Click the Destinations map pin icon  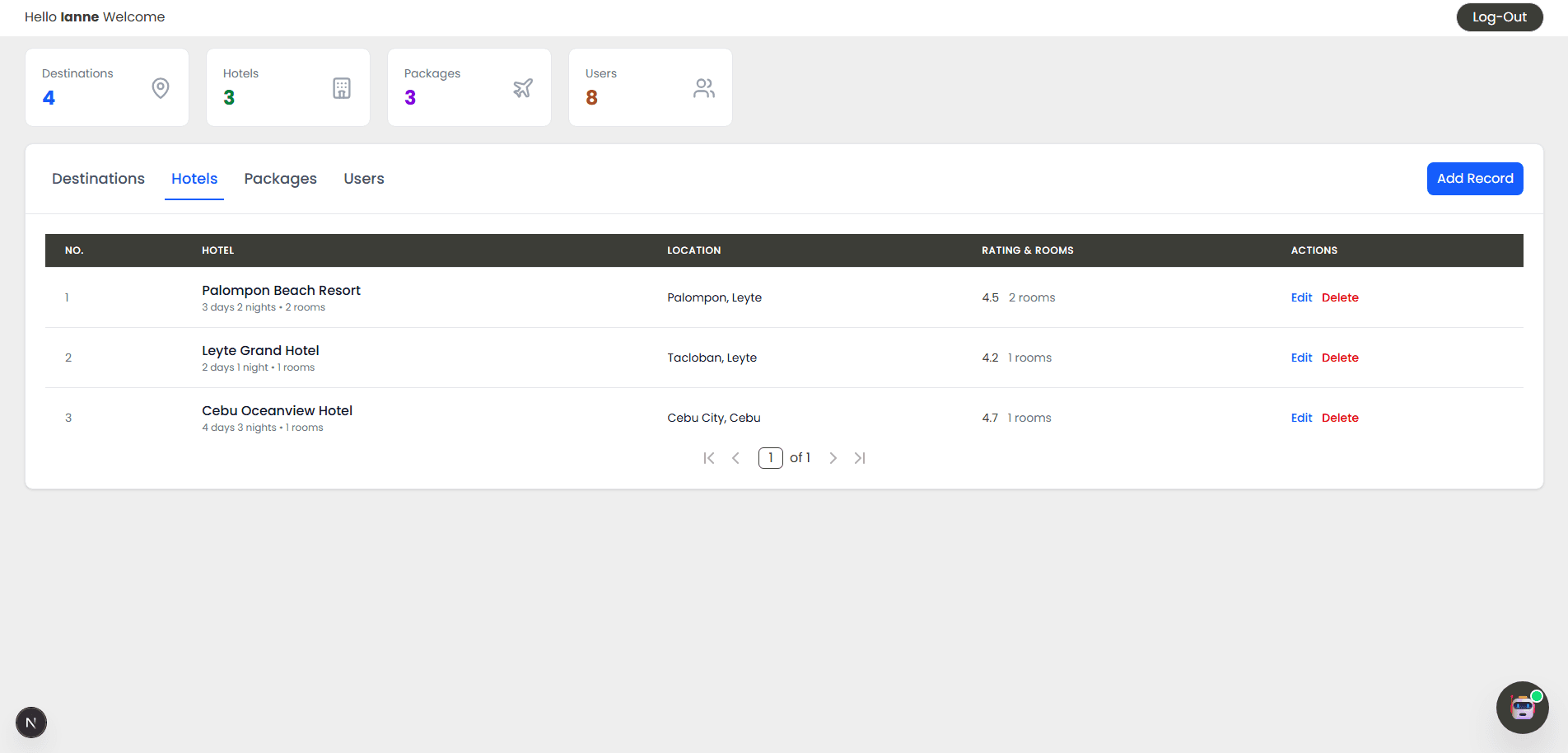[161, 88]
